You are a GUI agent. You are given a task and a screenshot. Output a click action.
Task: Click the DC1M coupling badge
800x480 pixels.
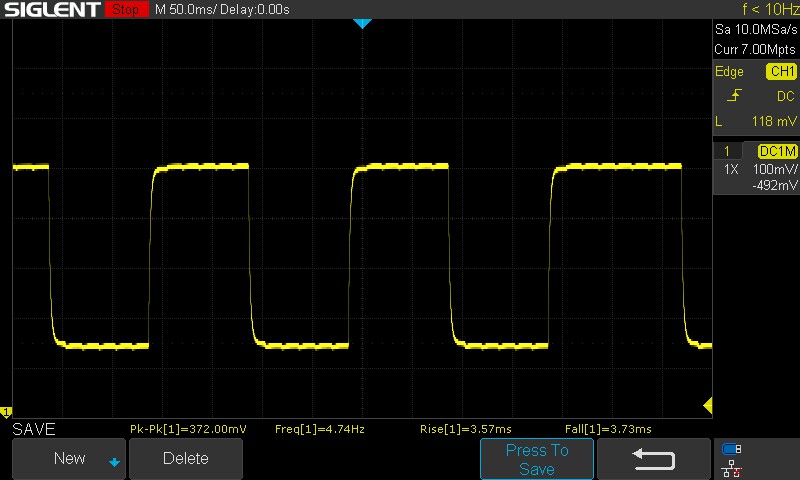pos(777,151)
